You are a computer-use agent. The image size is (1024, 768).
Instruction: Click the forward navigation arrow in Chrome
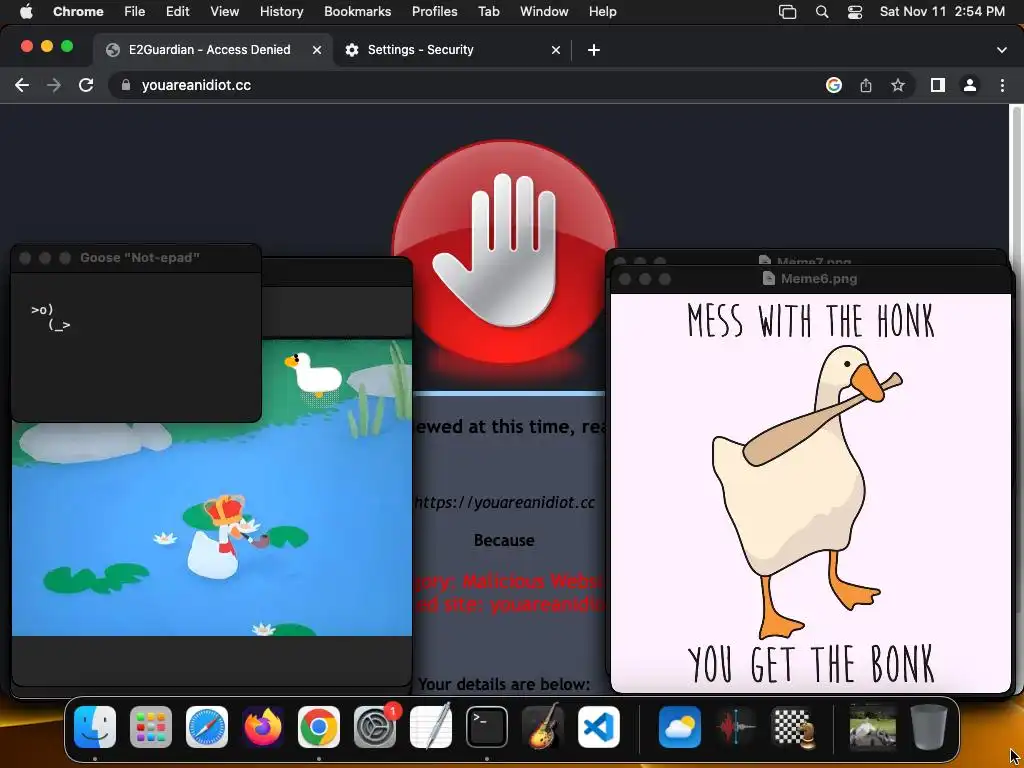54,85
